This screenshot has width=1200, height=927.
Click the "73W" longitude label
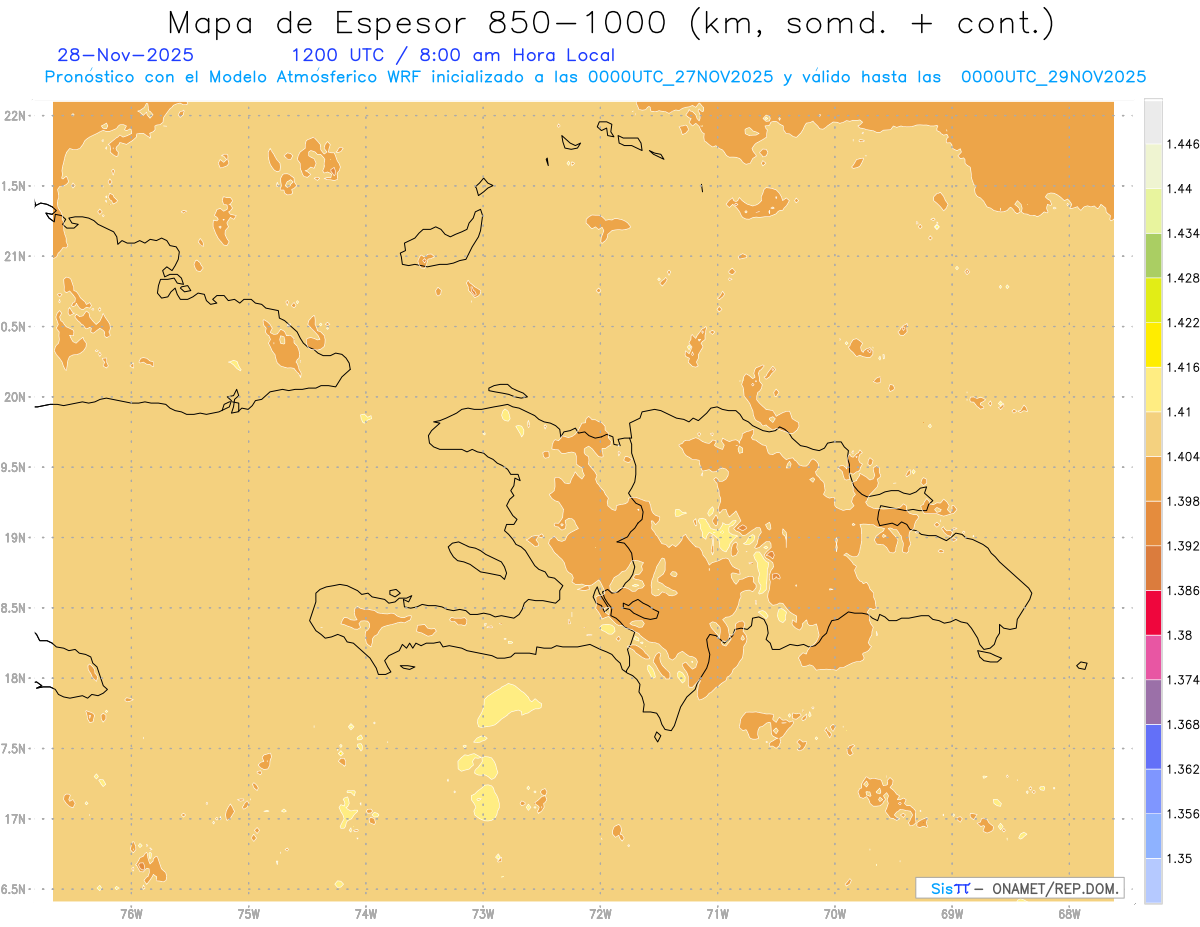click(483, 914)
